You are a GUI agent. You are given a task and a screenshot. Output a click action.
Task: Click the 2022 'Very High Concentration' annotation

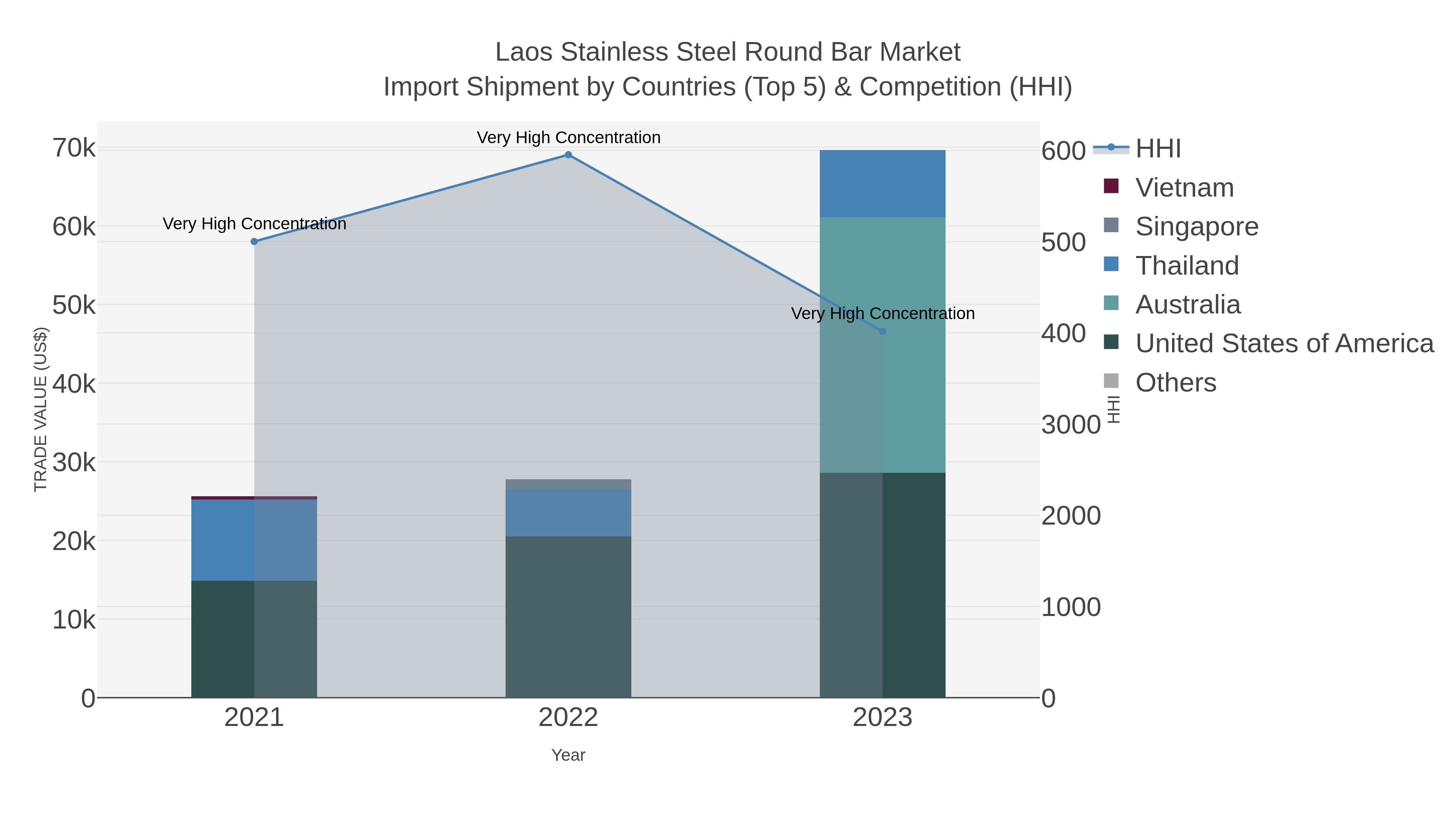(x=569, y=138)
